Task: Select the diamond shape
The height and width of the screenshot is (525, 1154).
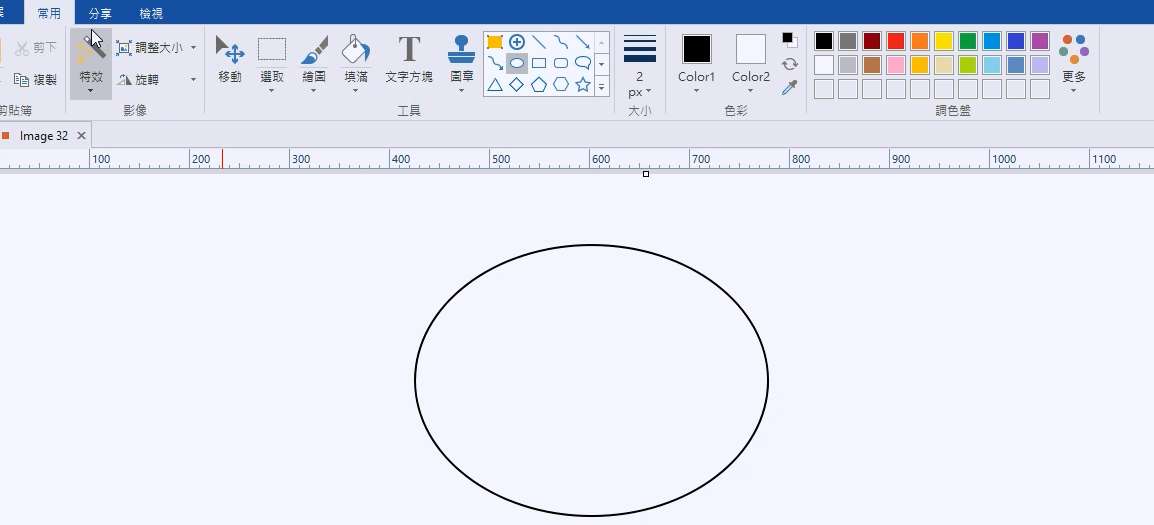Action: (517, 85)
